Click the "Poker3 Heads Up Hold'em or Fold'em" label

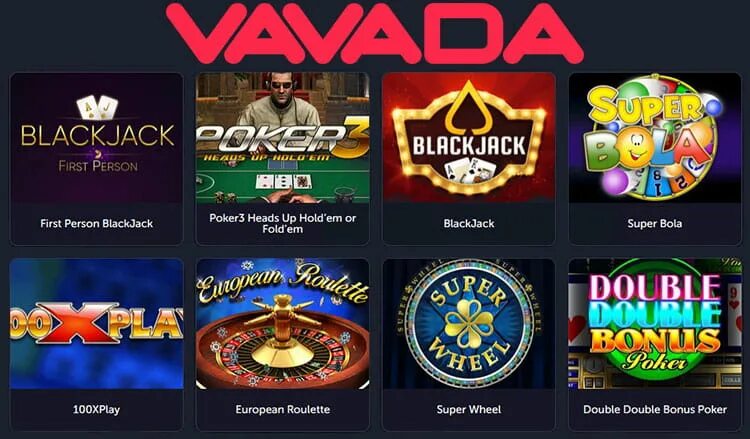pos(283,223)
